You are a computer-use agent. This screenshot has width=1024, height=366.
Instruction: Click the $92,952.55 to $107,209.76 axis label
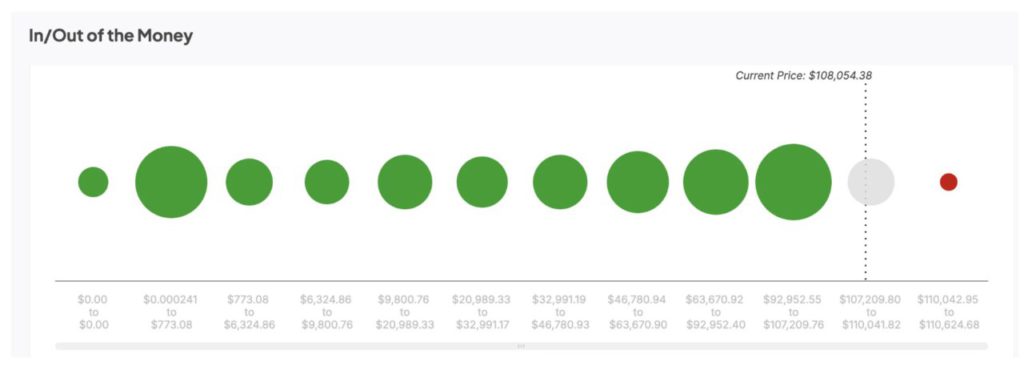[793, 312]
